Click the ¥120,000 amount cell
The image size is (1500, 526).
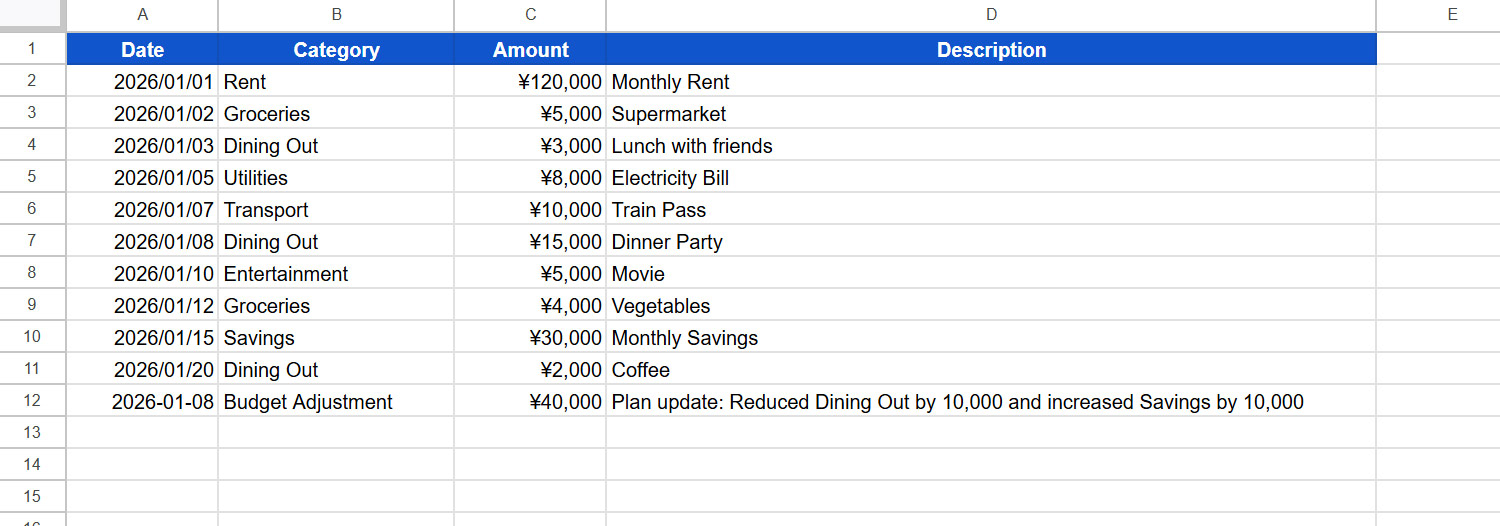530,82
